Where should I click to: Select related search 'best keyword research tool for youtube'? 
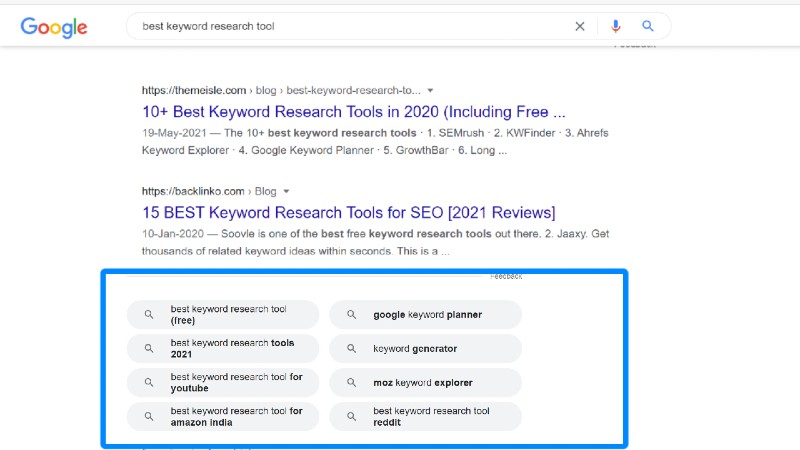[223, 383]
